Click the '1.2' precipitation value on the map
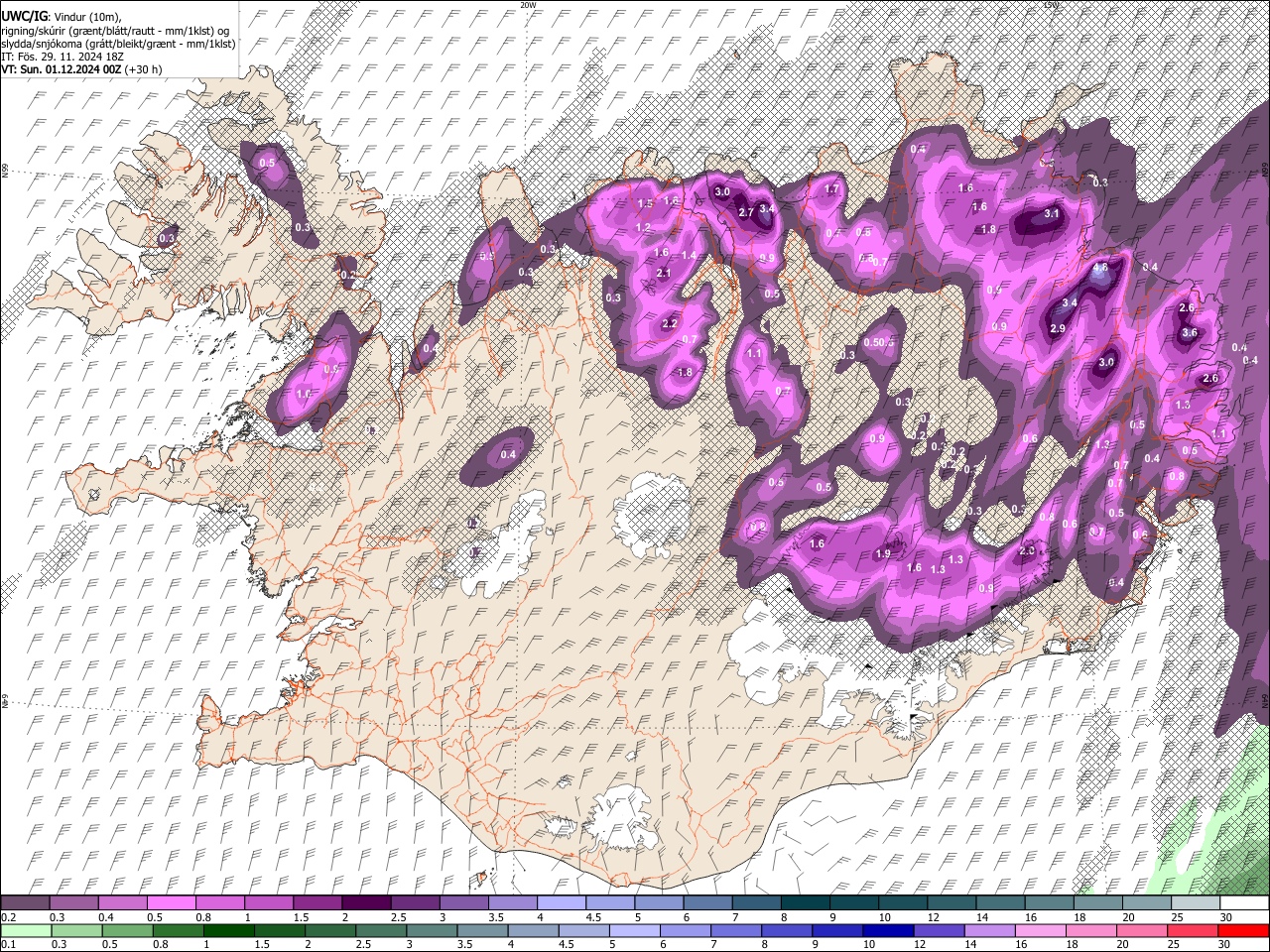 point(642,227)
